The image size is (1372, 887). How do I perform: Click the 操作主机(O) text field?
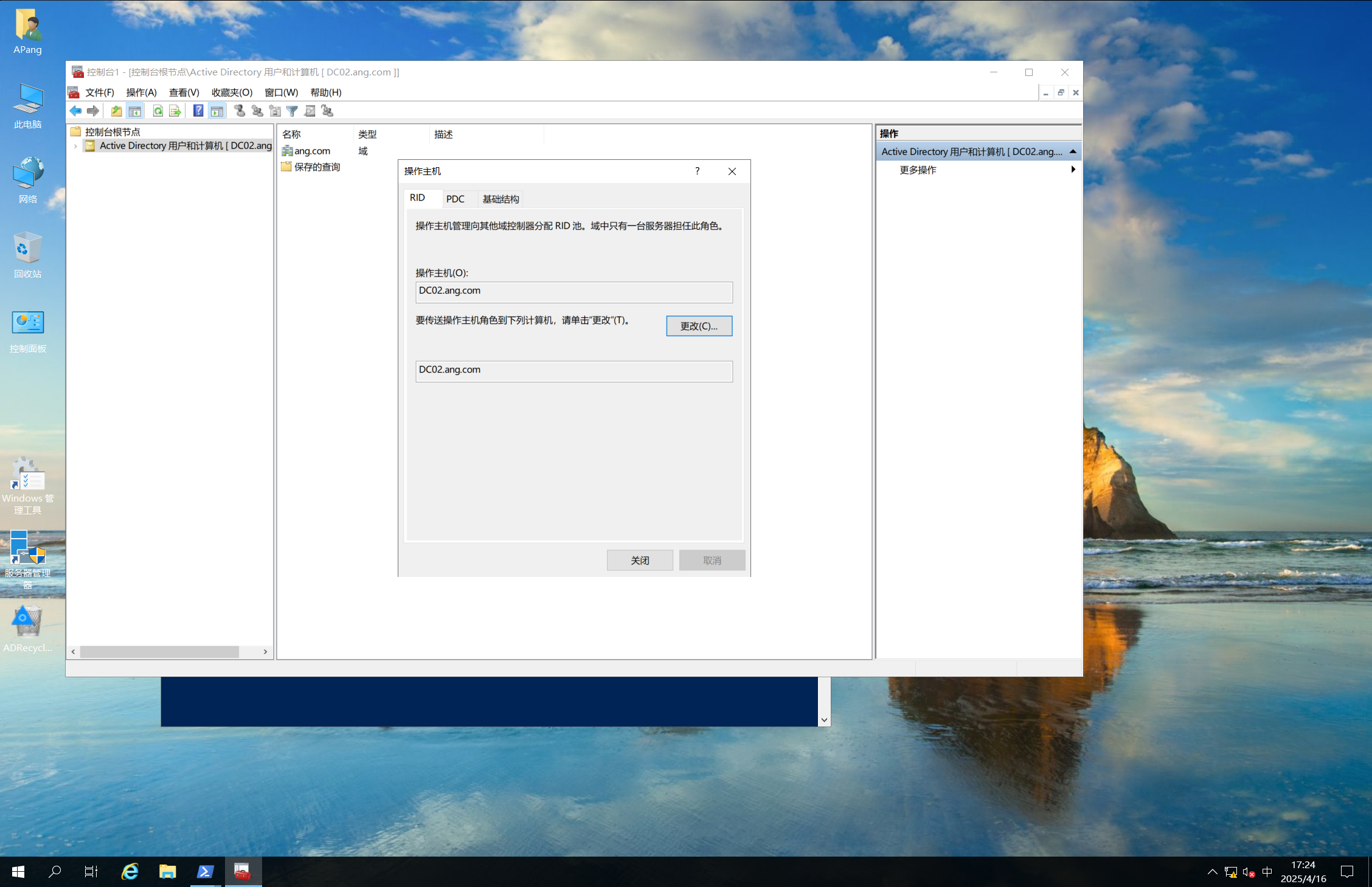573,291
